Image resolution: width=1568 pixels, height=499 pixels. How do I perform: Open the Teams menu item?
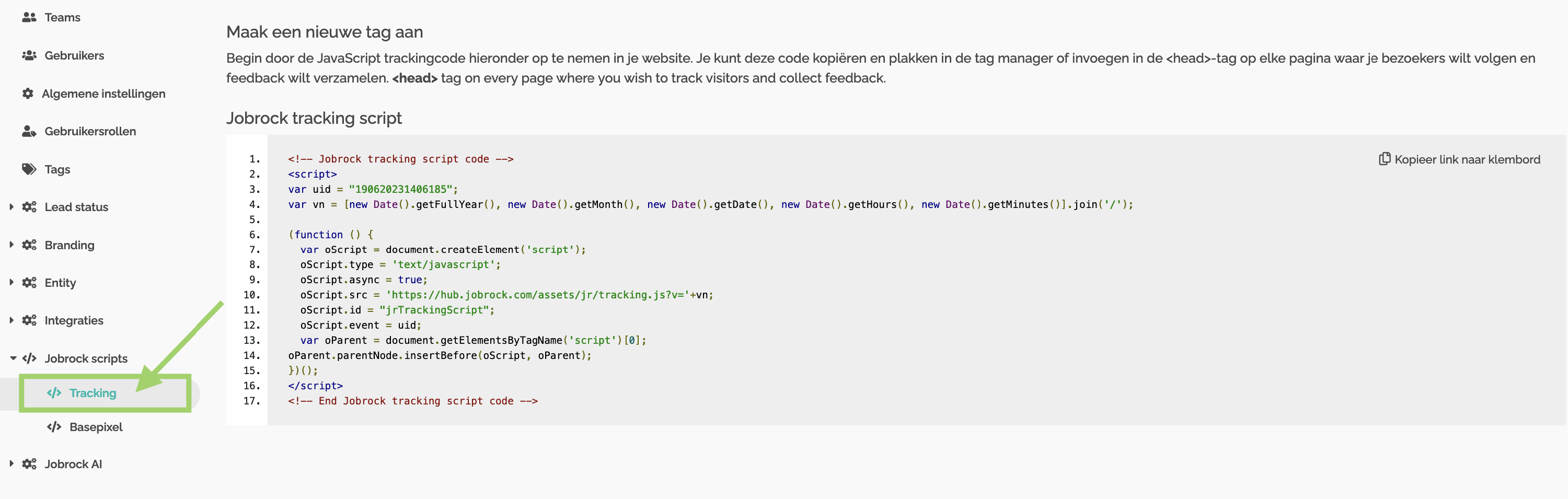pyautogui.click(x=62, y=17)
